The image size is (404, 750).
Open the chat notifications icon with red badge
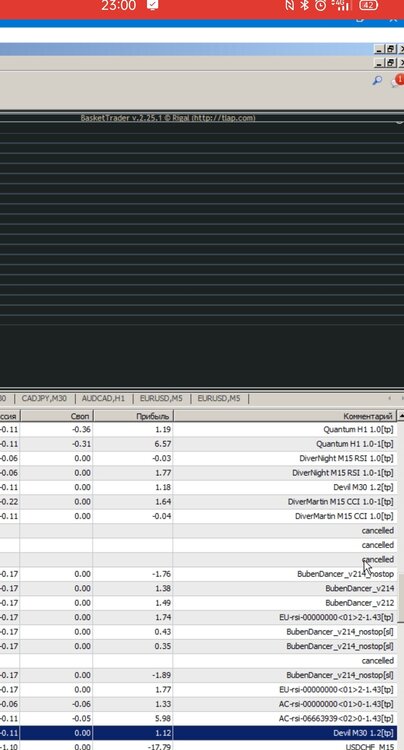tap(397, 80)
